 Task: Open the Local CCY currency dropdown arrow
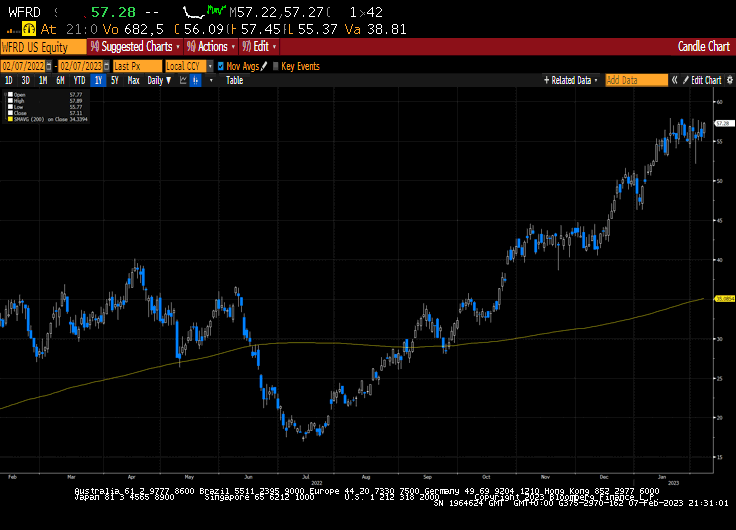pos(210,66)
